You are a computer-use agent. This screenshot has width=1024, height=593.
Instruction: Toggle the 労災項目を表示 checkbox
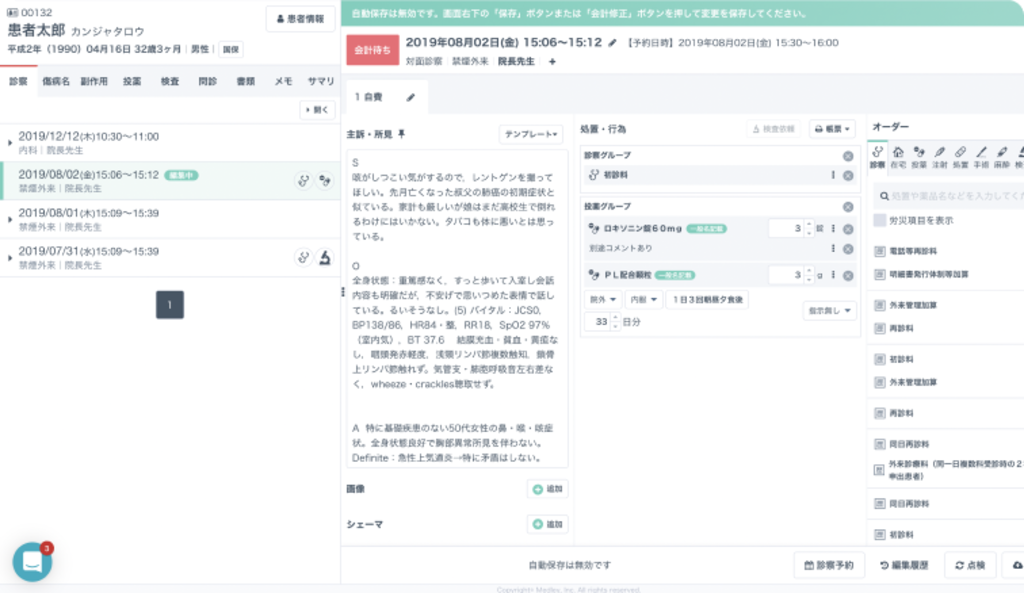coord(880,221)
